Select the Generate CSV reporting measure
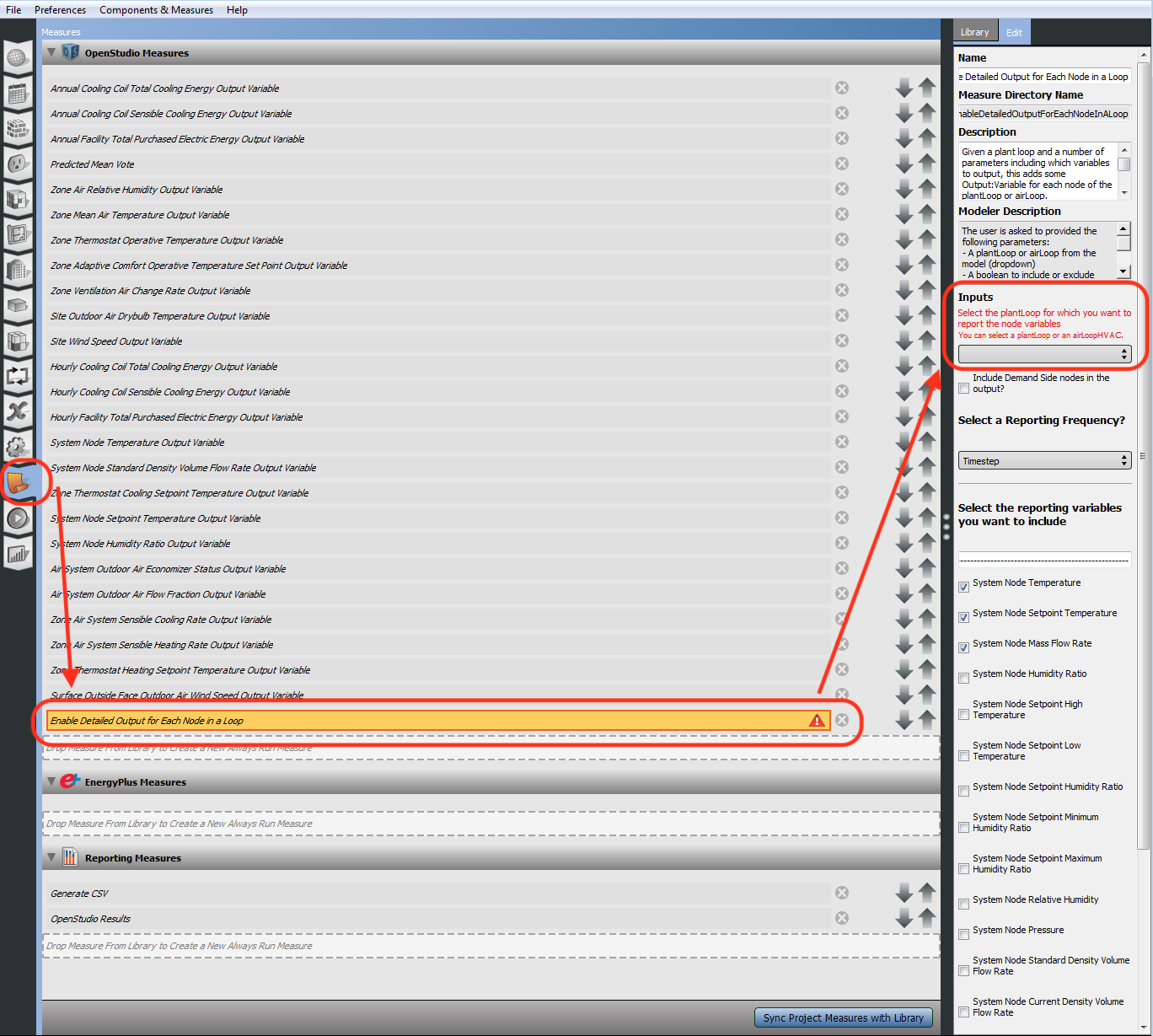This screenshot has width=1153, height=1036. point(437,893)
